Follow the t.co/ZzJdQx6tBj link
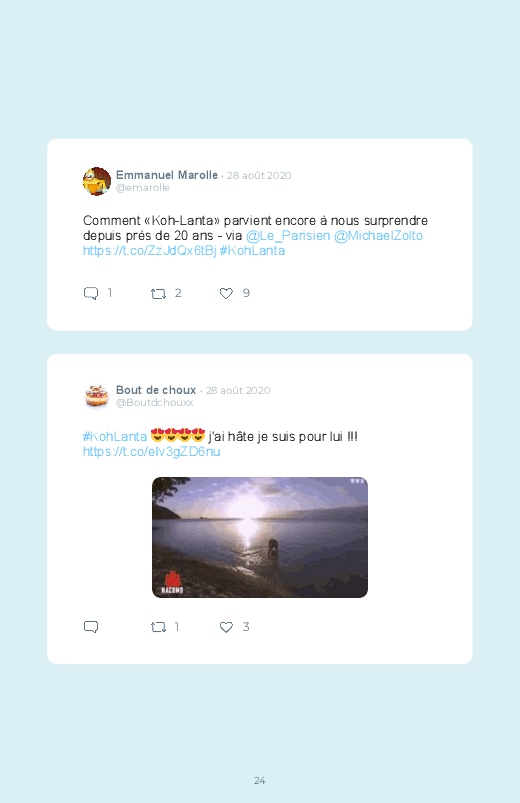This screenshot has height=803, width=520. coord(150,250)
